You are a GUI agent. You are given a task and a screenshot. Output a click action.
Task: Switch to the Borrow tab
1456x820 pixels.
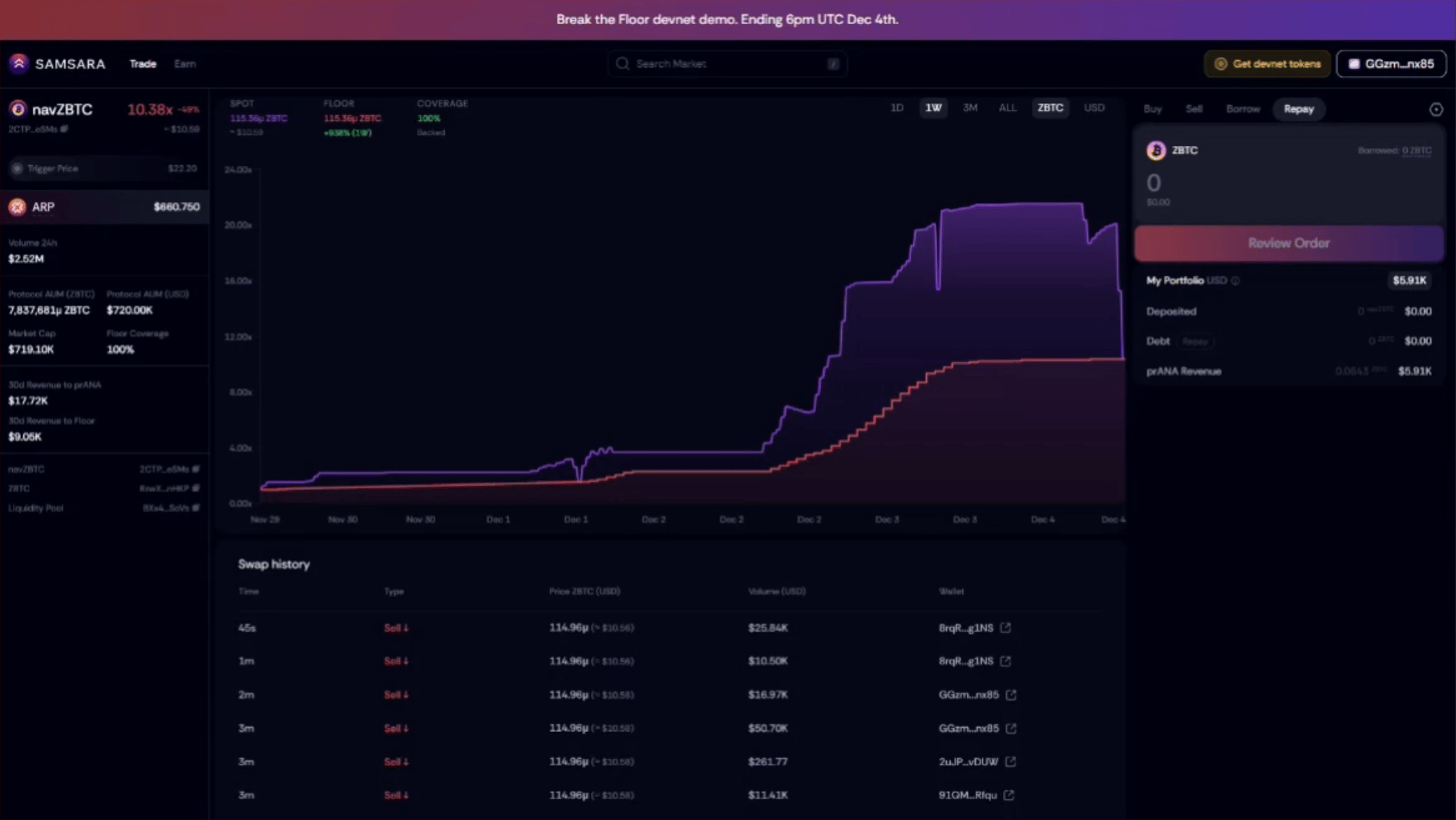(1243, 109)
